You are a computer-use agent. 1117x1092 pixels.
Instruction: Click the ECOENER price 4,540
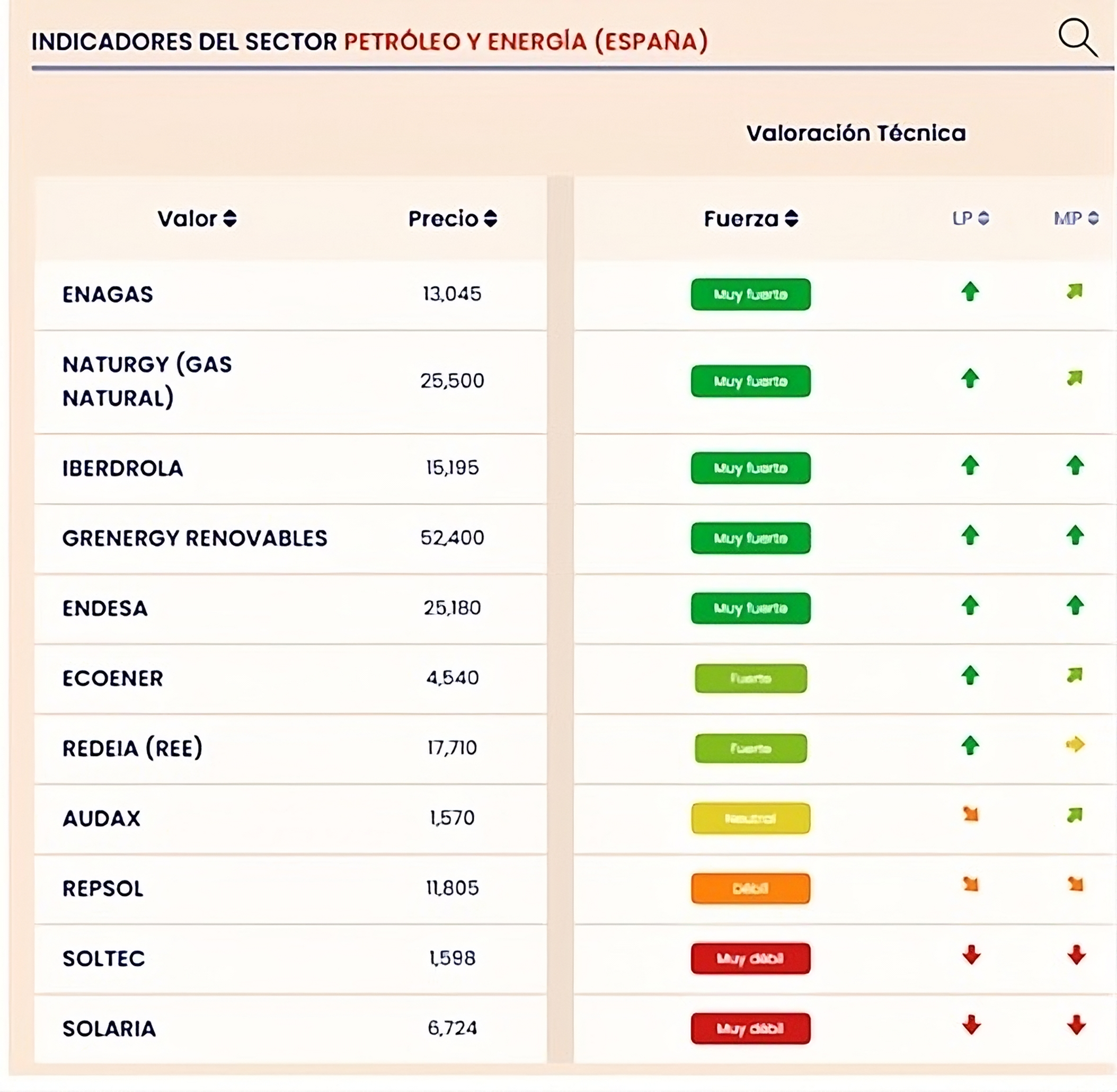point(452,678)
